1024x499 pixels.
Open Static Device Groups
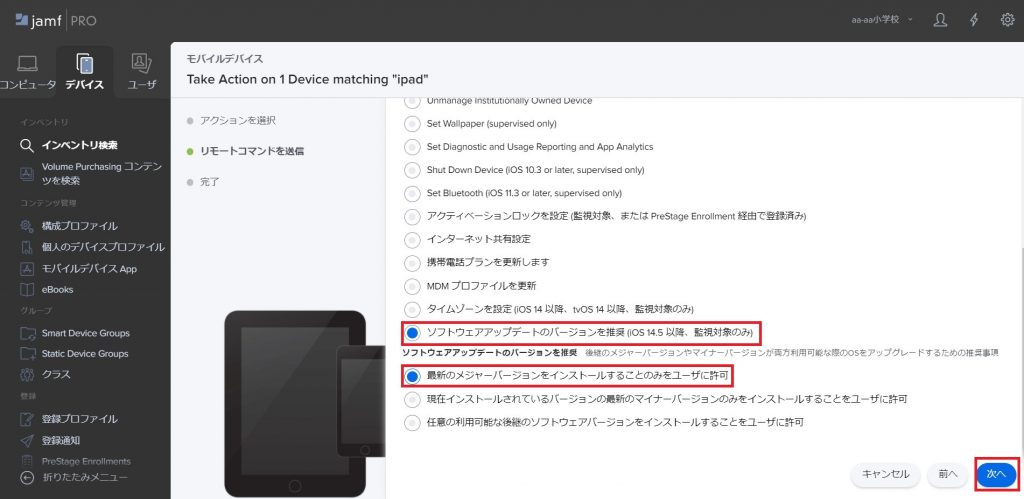(x=85, y=353)
